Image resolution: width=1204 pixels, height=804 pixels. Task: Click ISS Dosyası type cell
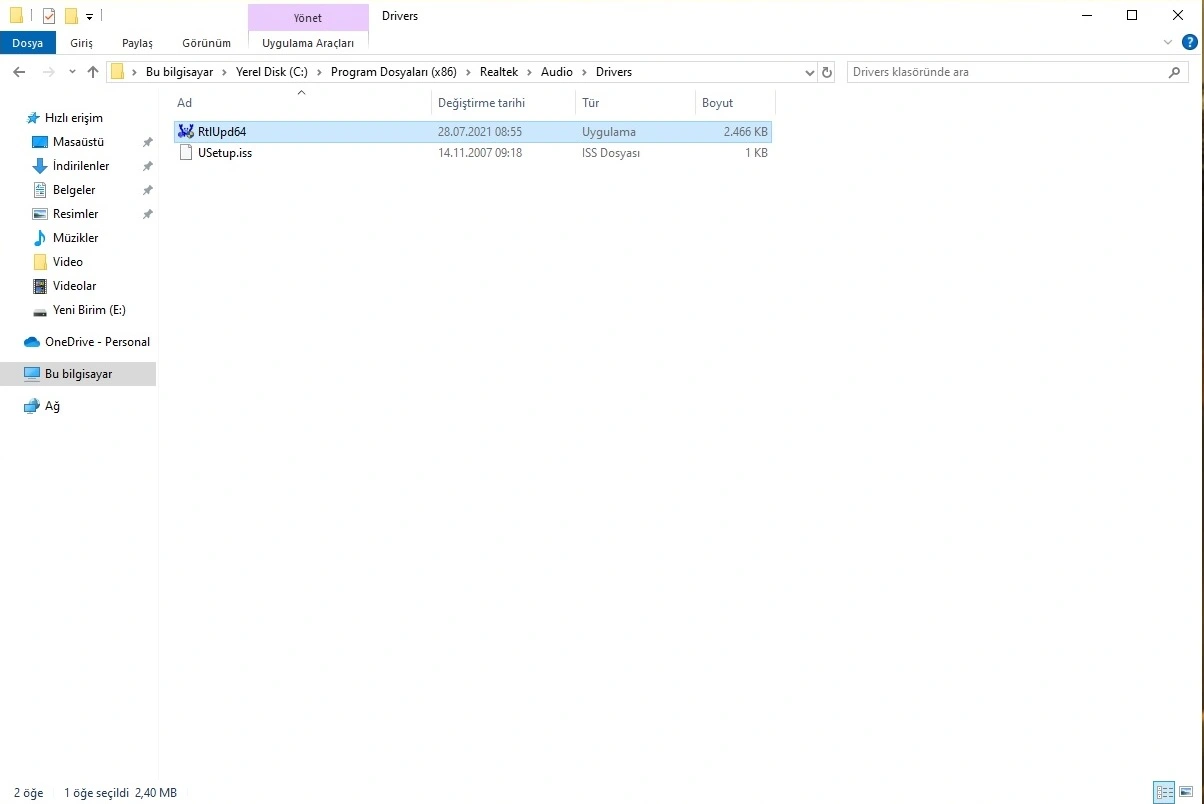click(611, 153)
